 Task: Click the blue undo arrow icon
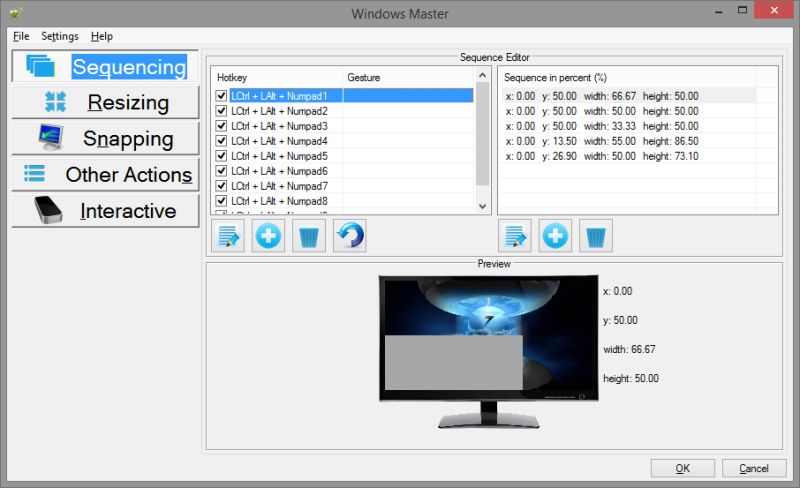349,236
